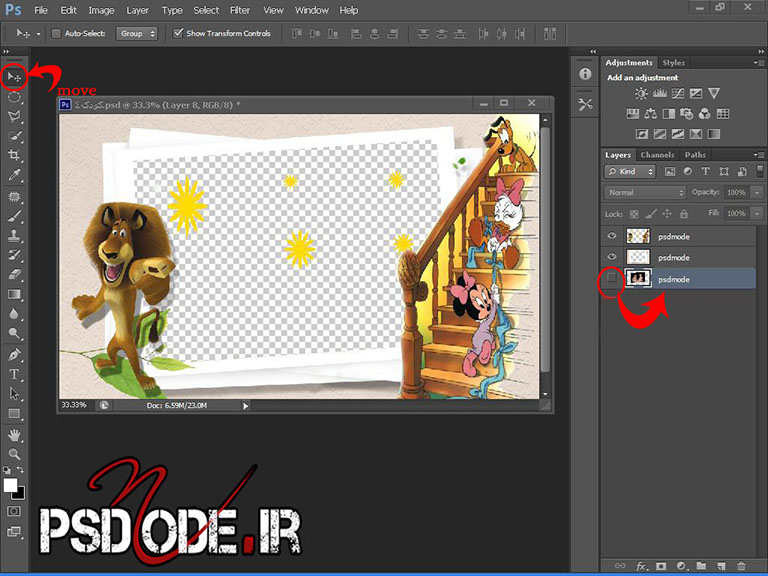Select the Hand tool

coord(14,434)
